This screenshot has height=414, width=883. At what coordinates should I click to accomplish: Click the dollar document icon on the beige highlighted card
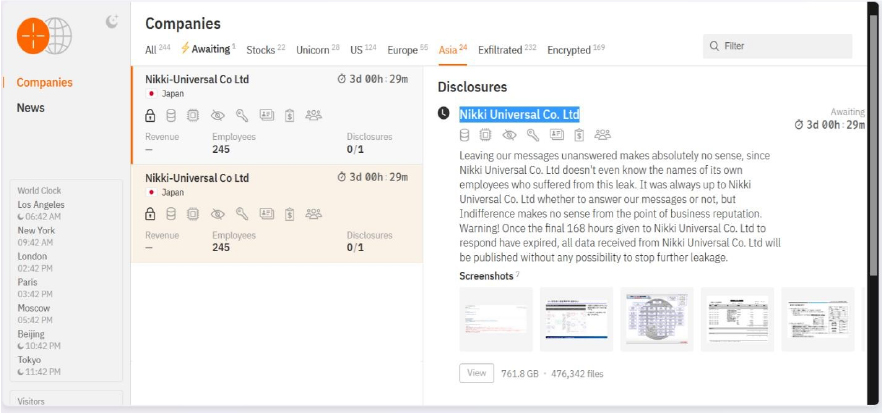tap(289, 214)
